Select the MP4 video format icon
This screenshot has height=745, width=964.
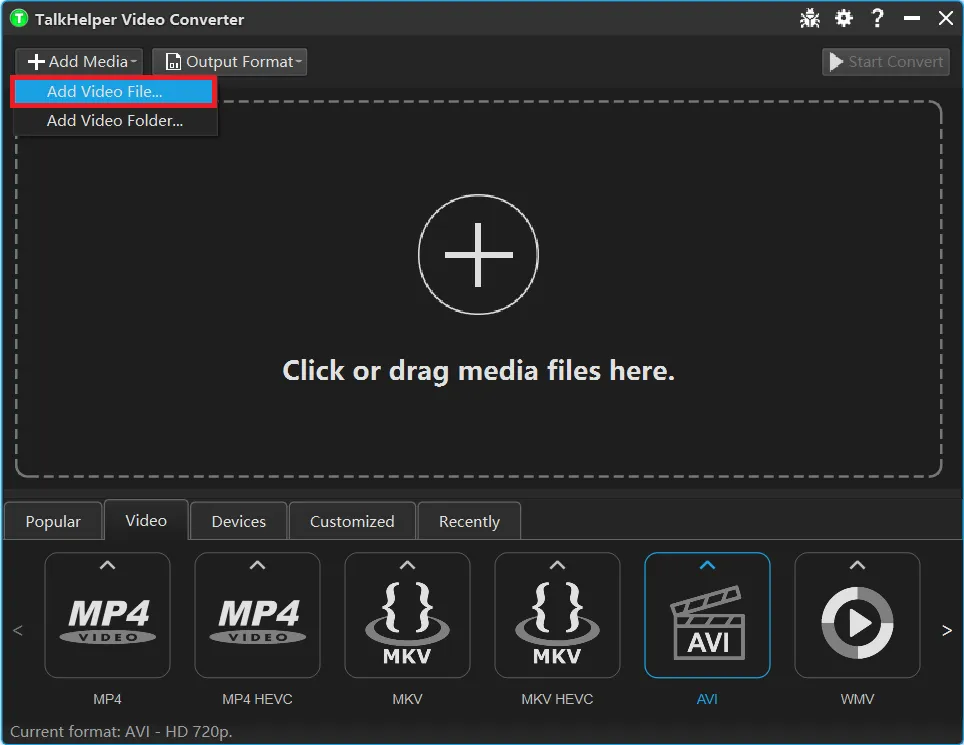108,622
